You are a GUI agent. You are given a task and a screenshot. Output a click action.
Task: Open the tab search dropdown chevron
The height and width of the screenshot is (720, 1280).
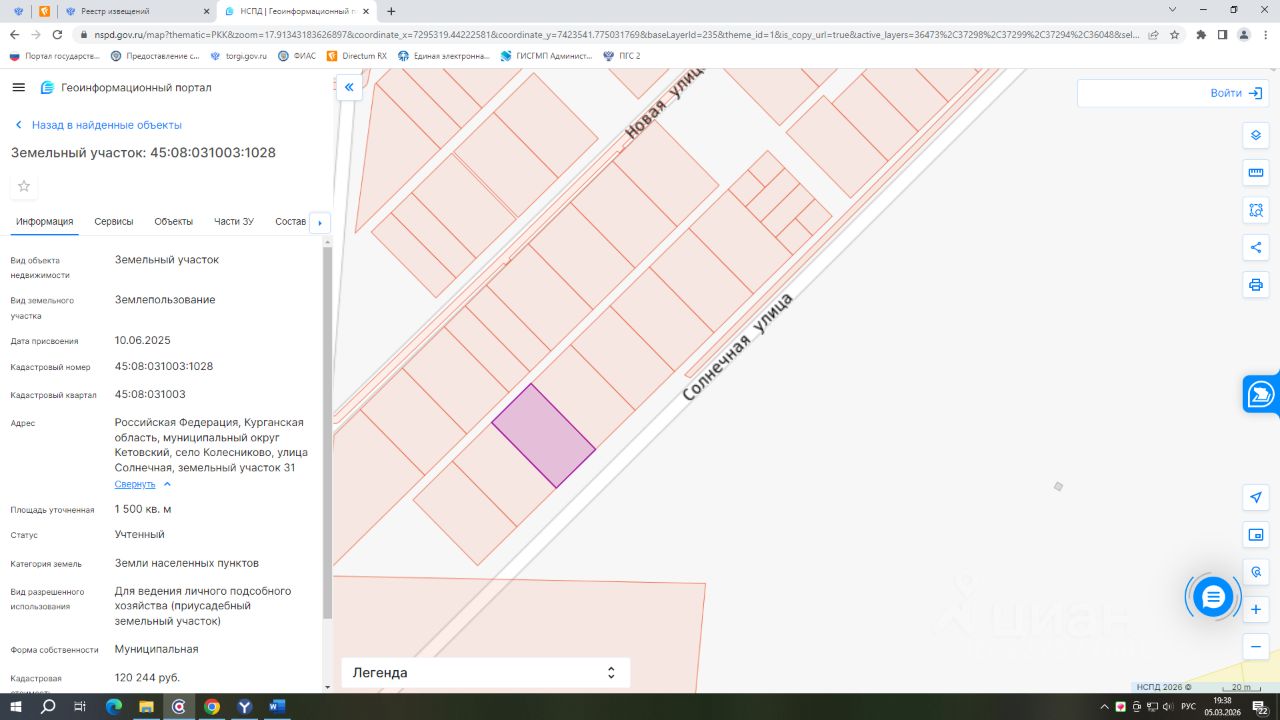(x=1172, y=10)
